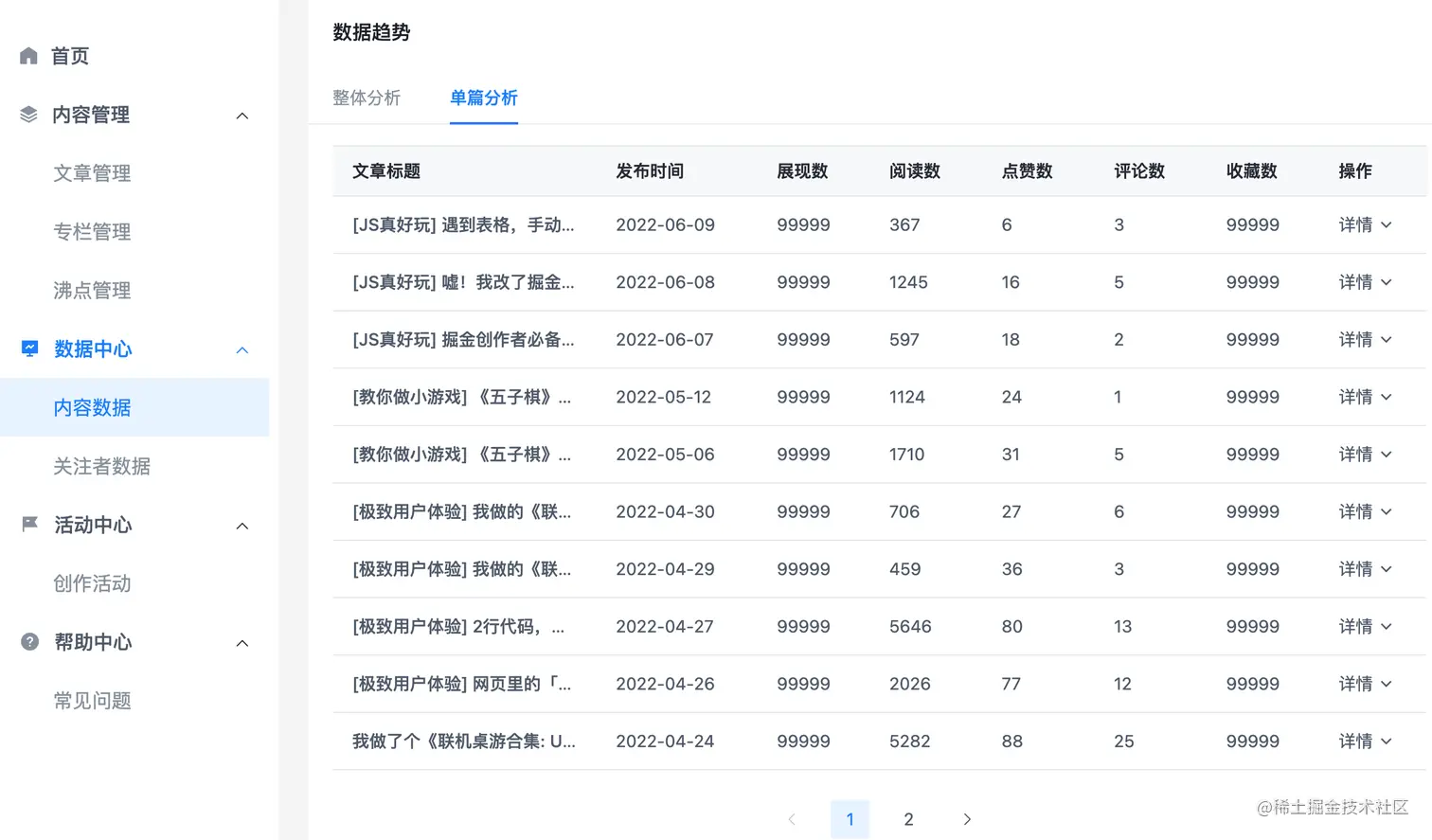Open 文章管理 in the sidebar
This screenshot has width=1432, height=840.
point(92,173)
